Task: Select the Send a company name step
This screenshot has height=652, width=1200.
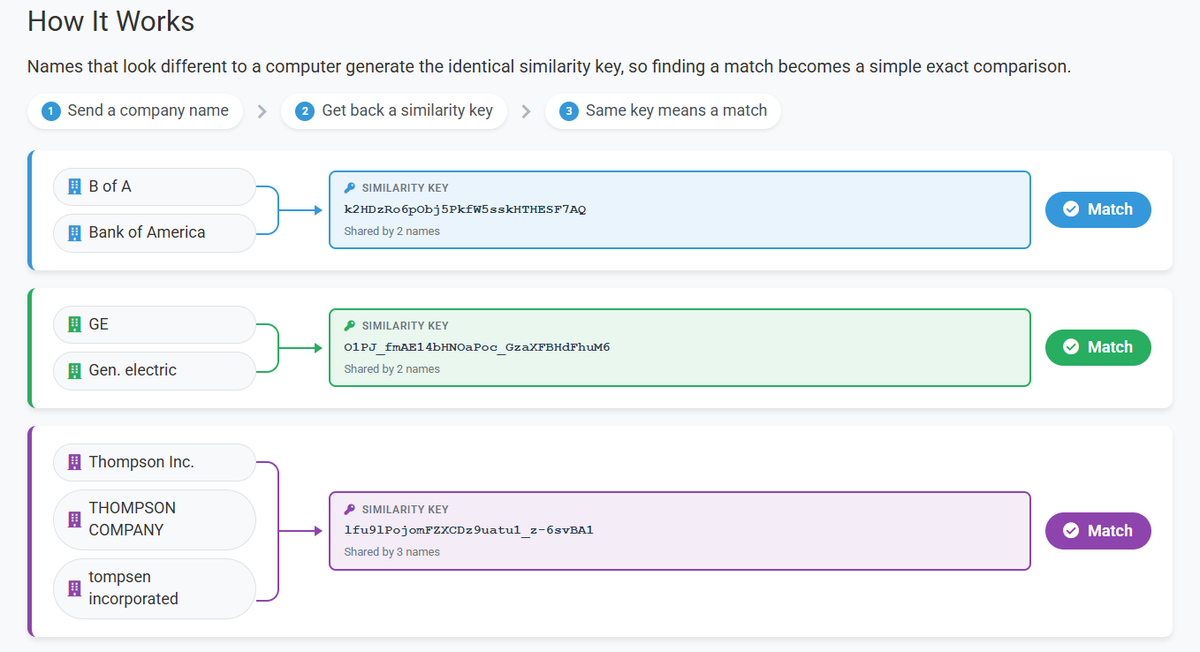Action: (135, 111)
